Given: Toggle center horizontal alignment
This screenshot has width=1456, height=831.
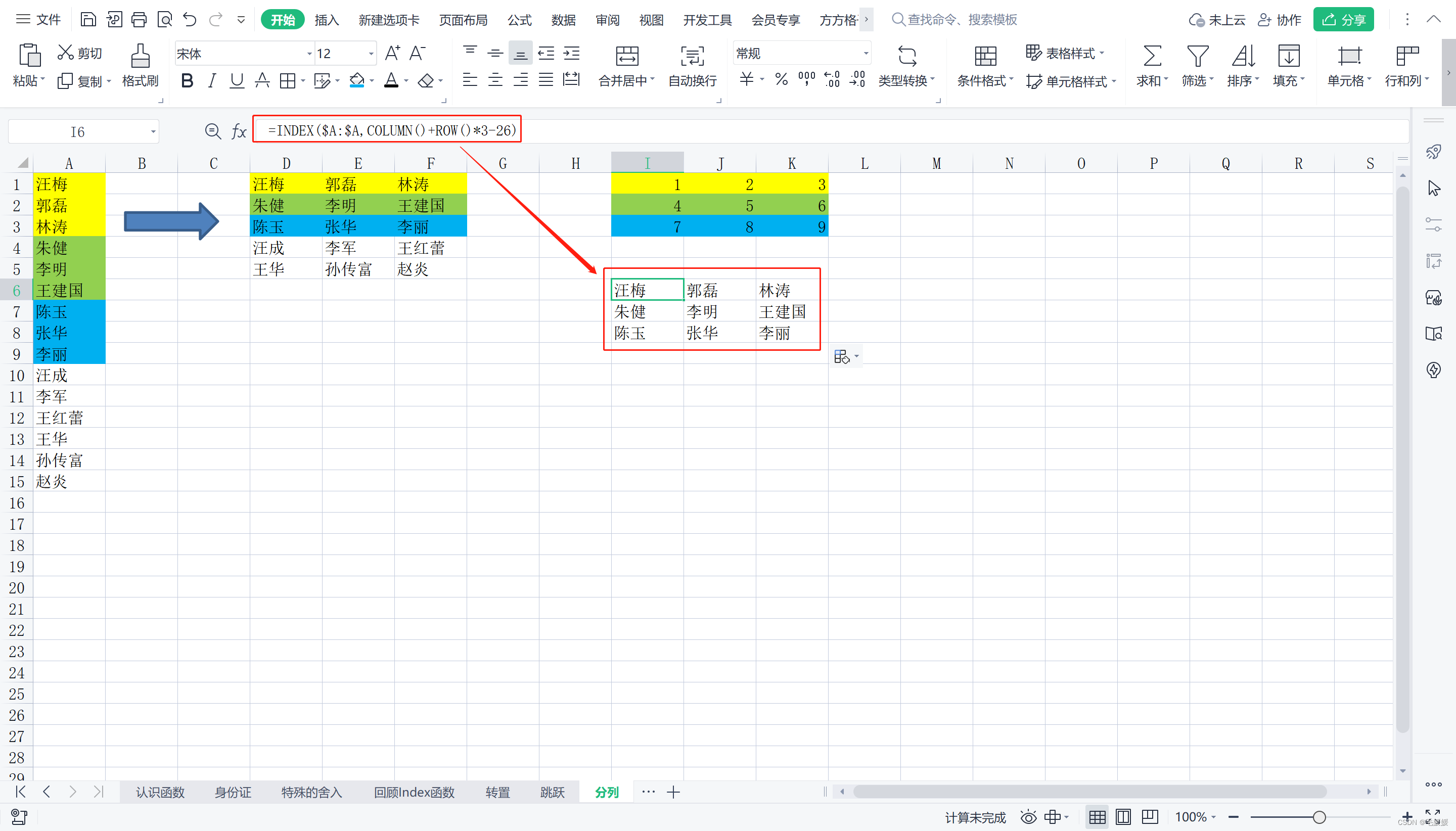Looking at the screenshot, I should tap(495, 79).
